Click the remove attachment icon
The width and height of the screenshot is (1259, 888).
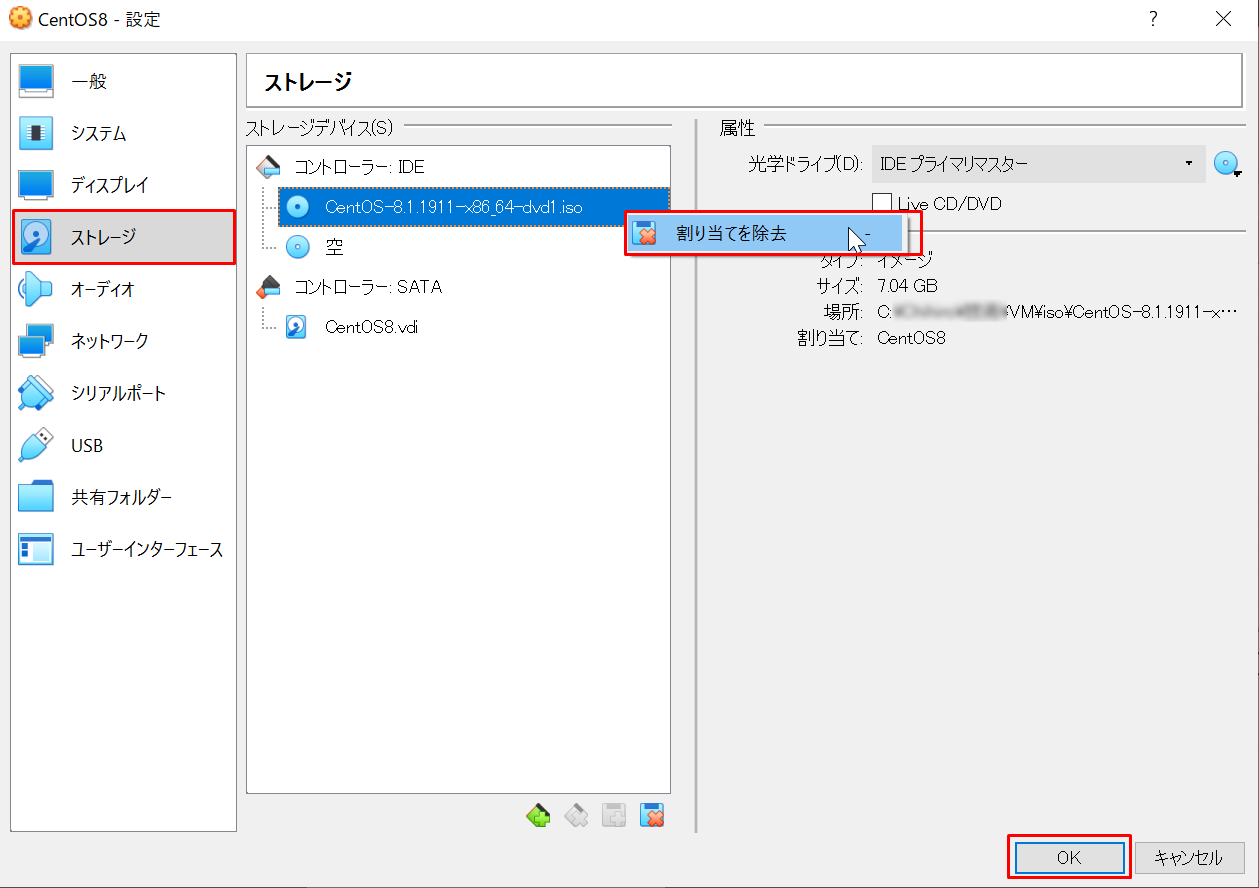652,816
